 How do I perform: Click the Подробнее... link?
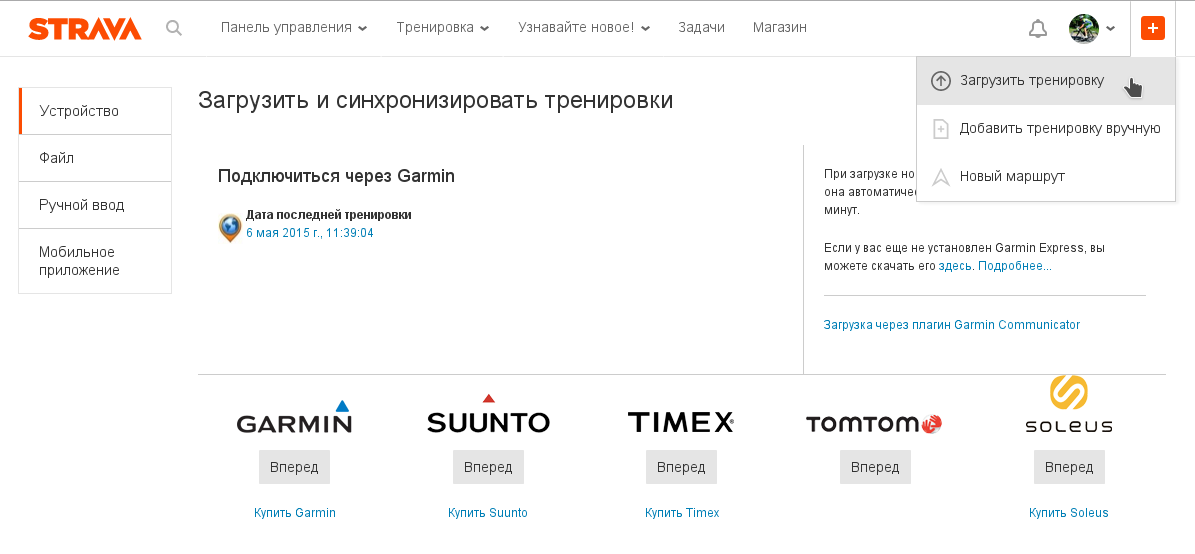pyautogui.click(x=1014, y=267)
